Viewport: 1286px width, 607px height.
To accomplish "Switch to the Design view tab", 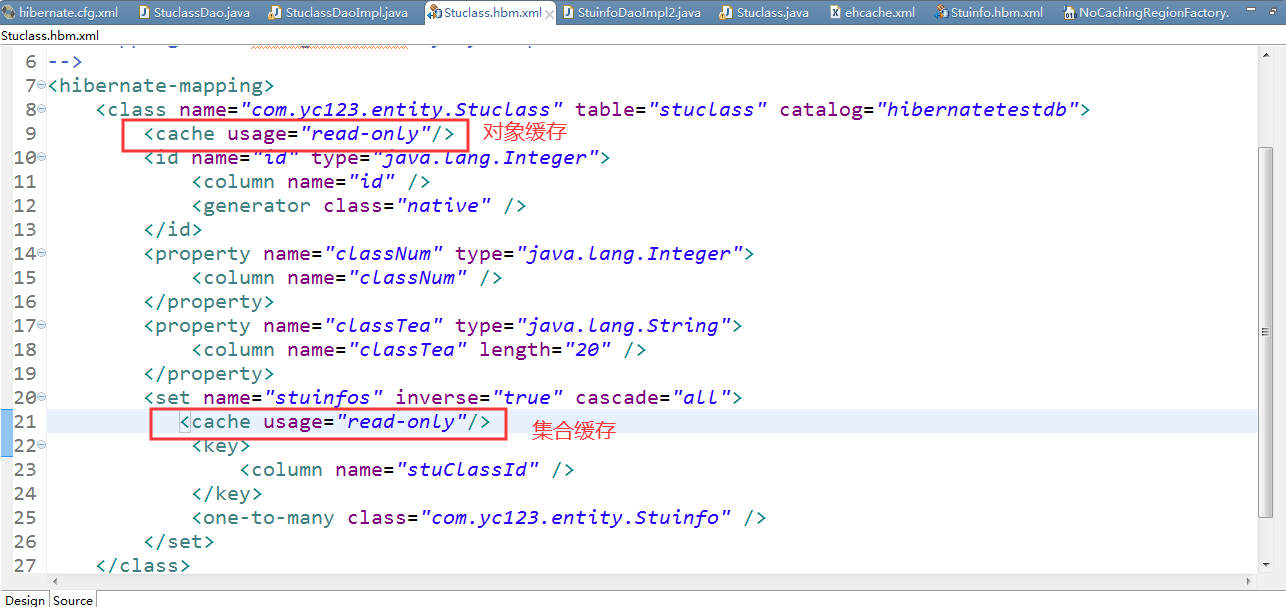I will pos(25,599).
